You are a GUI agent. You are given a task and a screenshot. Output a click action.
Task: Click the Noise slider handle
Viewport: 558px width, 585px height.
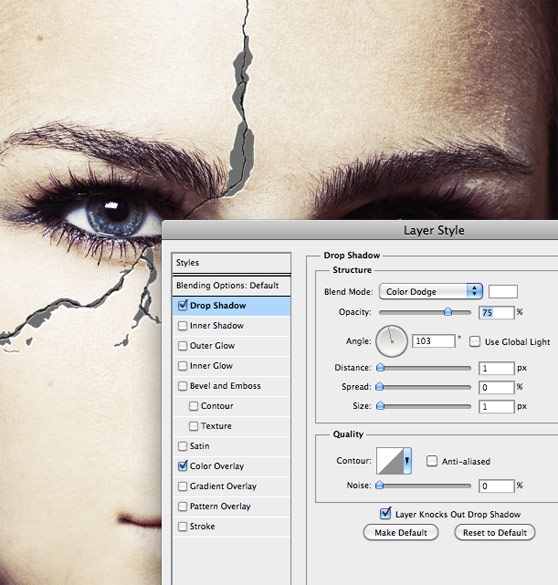tap(380, 485)
